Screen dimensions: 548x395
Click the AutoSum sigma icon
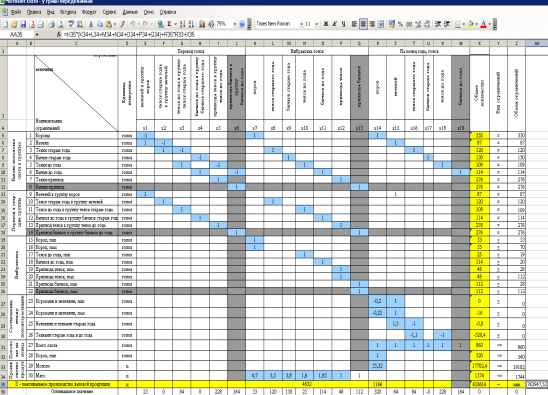click(x=169, y=24)
